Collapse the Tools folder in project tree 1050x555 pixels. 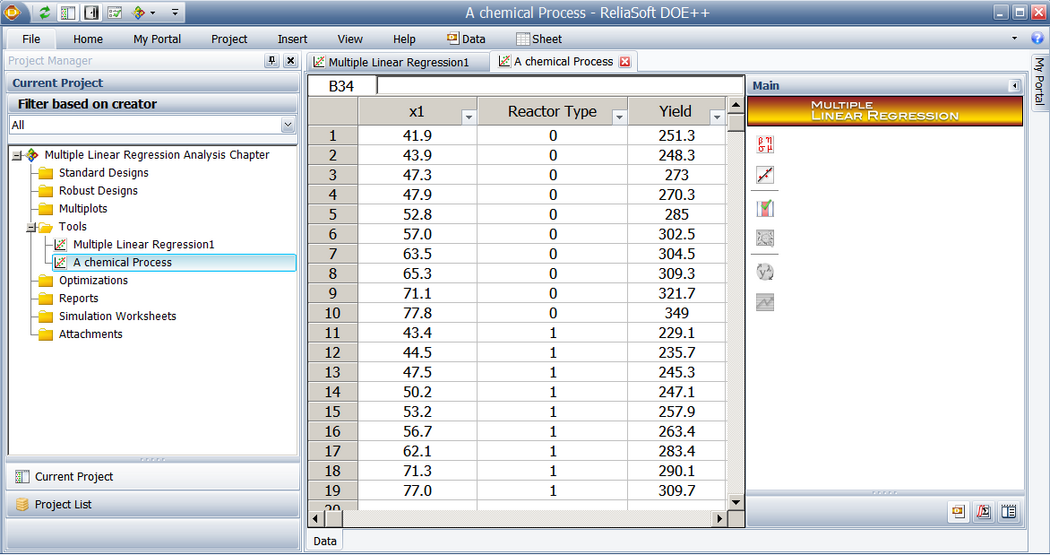(31, 228)
